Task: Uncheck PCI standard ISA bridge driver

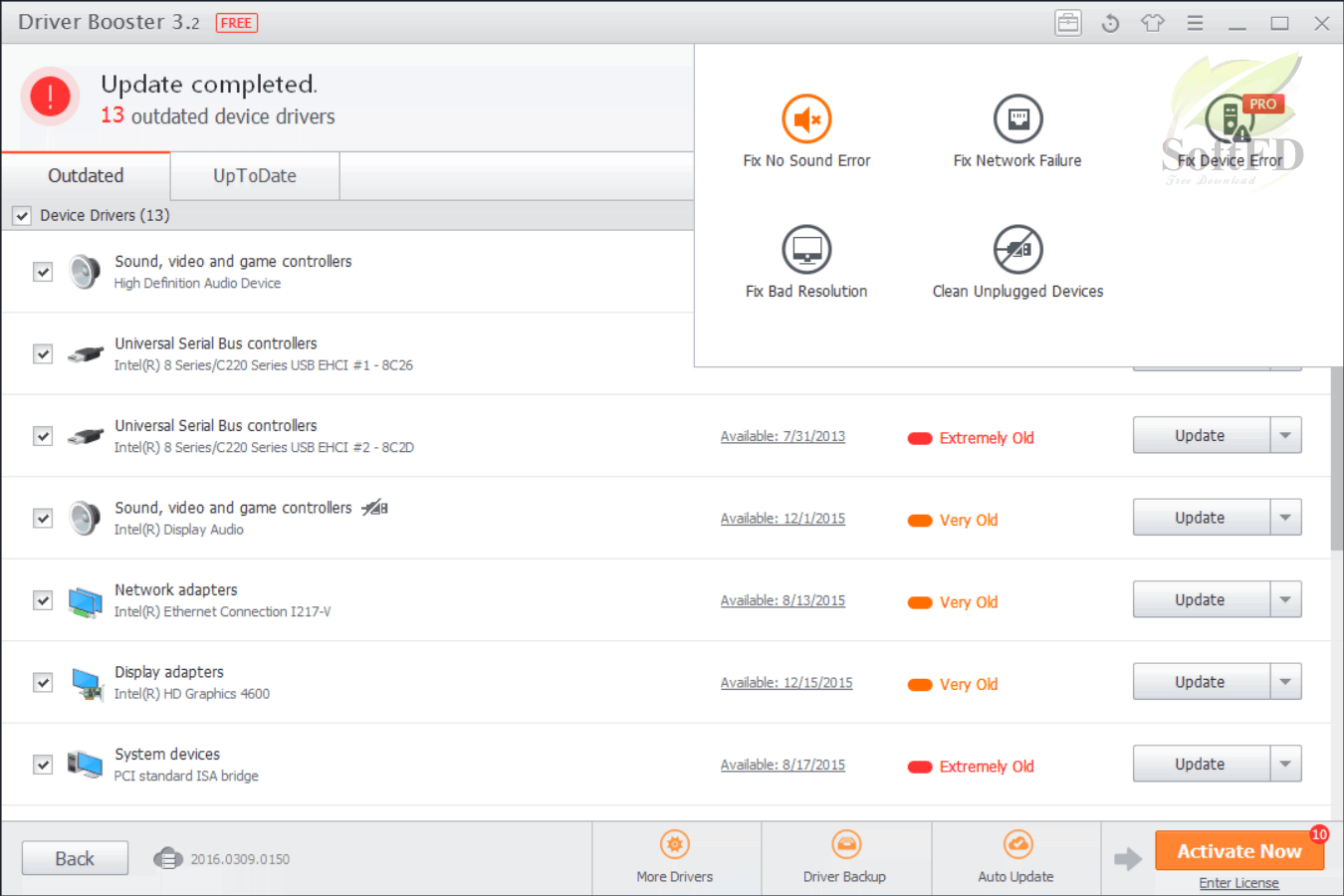Action: tap(43, 765)
